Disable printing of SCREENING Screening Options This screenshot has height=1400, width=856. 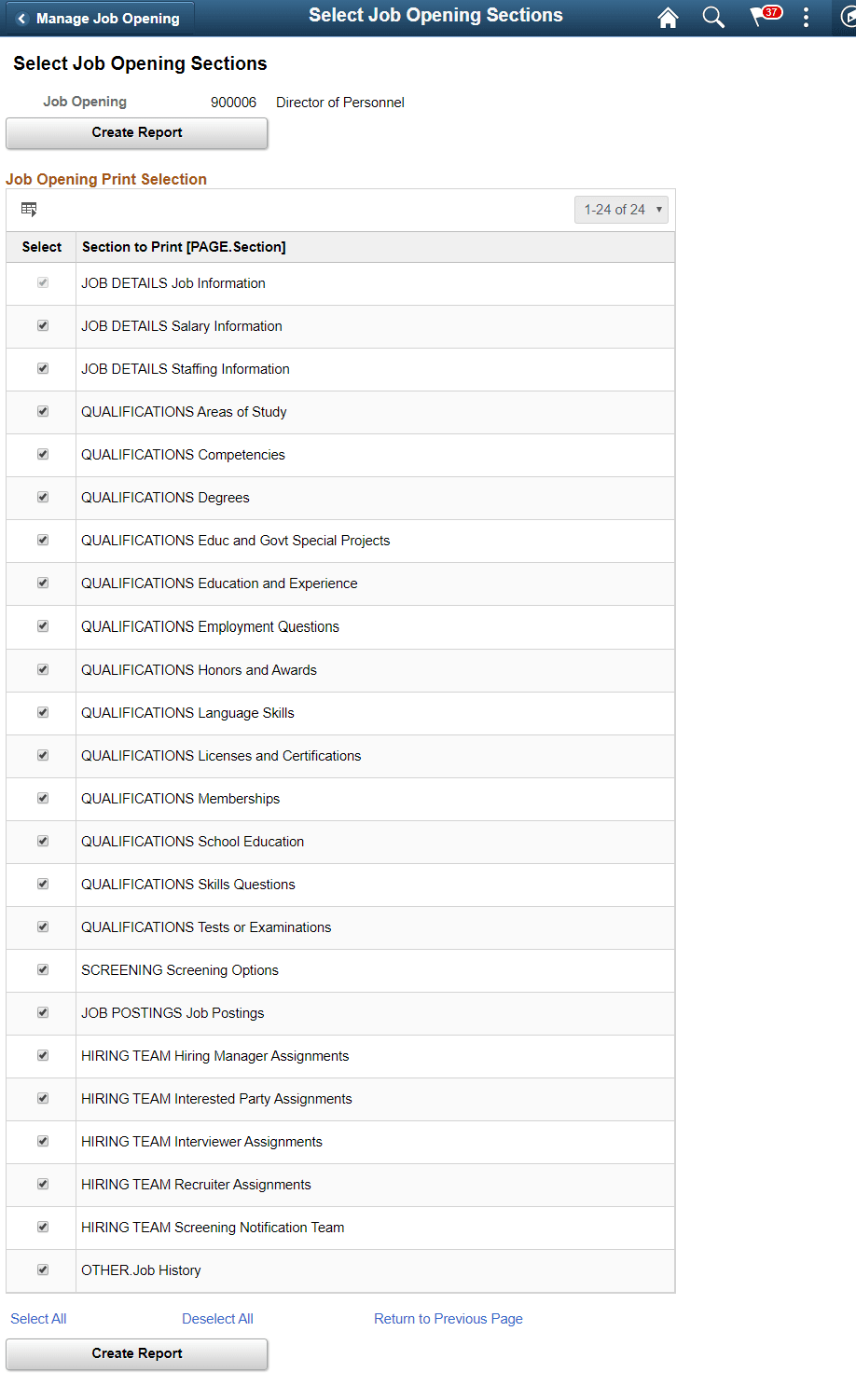pos(41,969)
